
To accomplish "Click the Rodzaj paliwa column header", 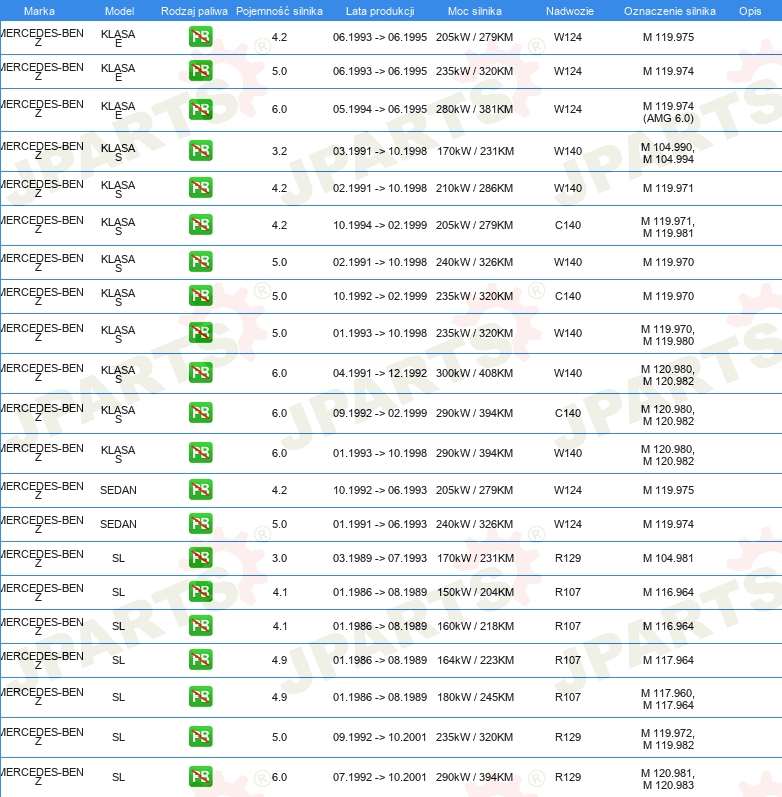I will coord(194,11).
